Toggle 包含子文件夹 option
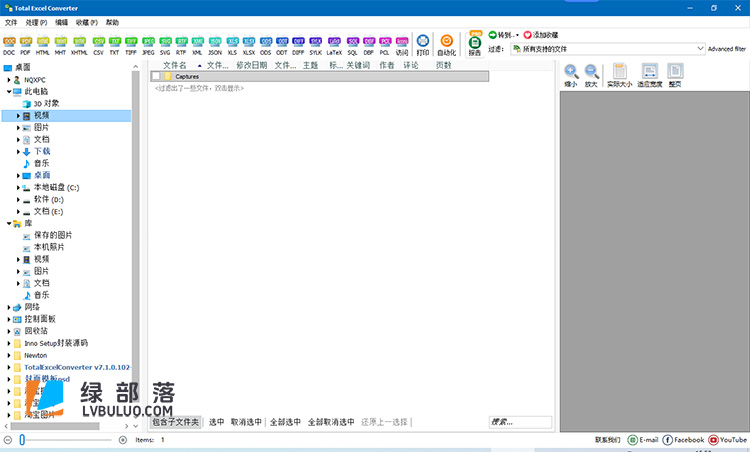The height and width of the screenshot is (452, 750). (176, 422)
